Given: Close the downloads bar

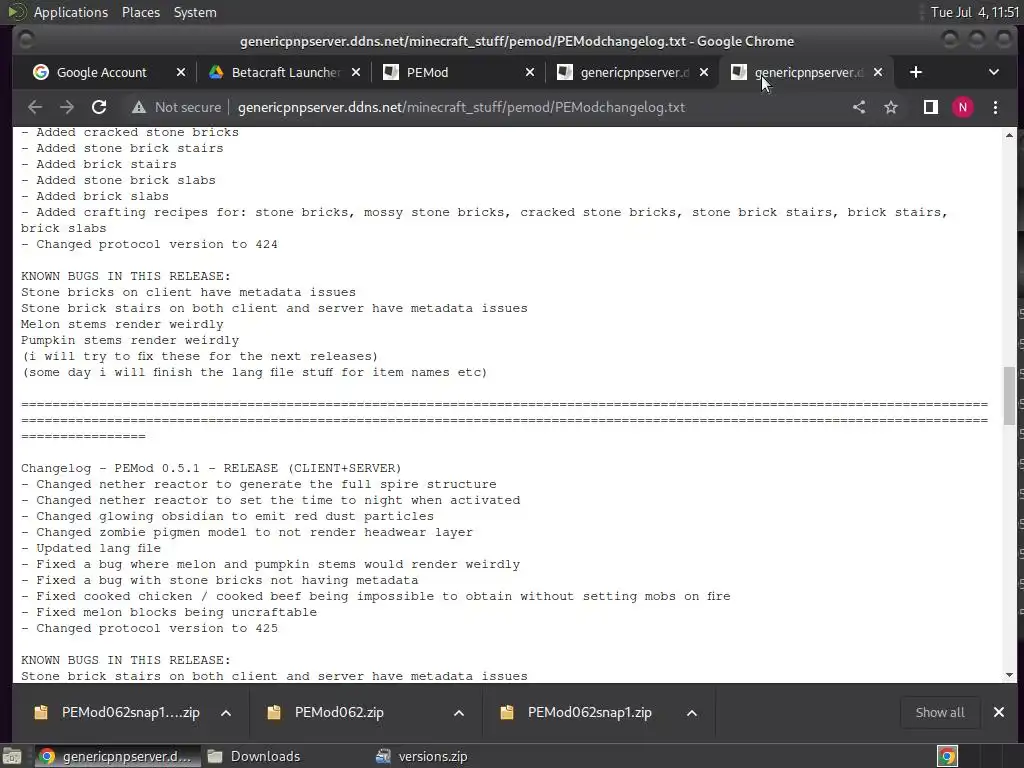Looking at the screenshot, I should (999, 712).
